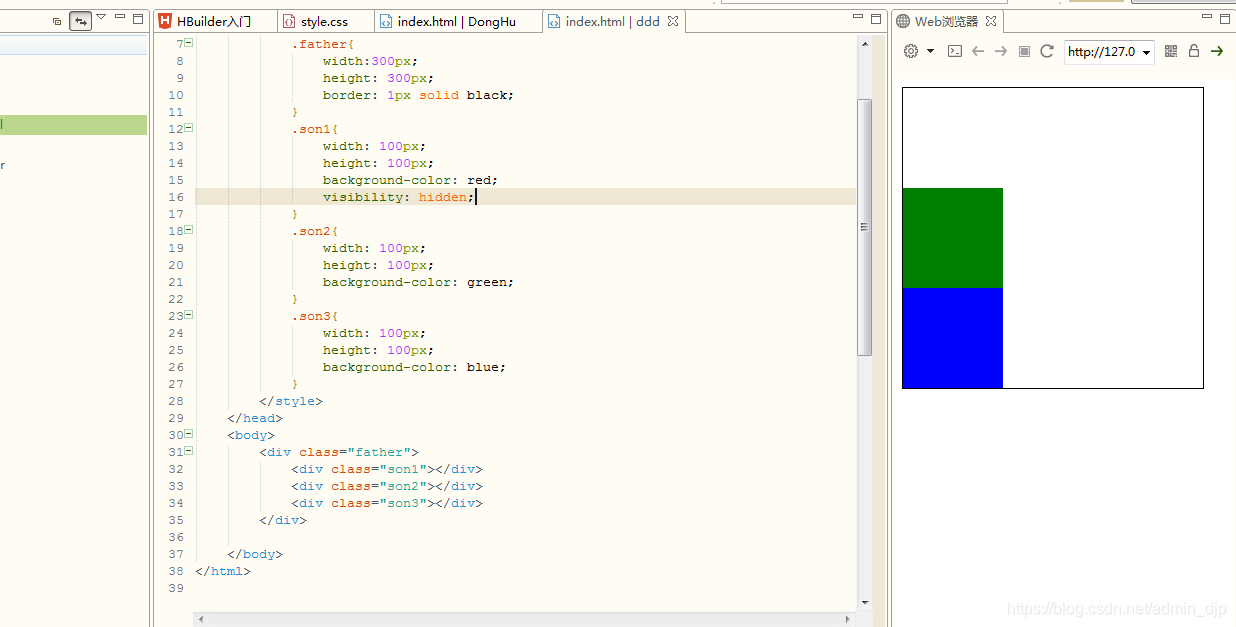Show the QR code for page
This screenshot has width=1236, height=627.
pyautogui.click(x=1171, y=51)
